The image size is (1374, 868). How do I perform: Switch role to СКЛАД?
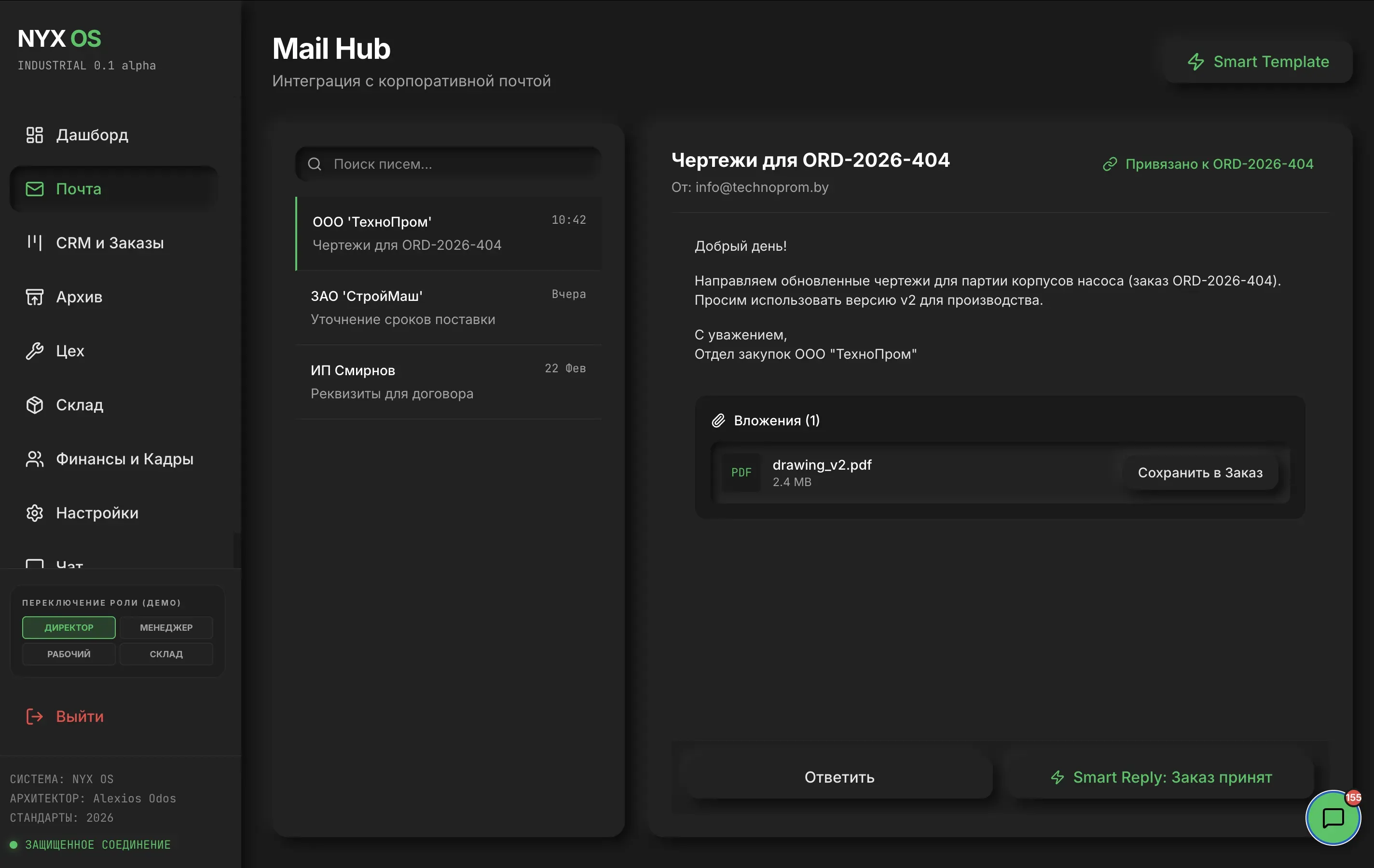(x=166, y=653)
